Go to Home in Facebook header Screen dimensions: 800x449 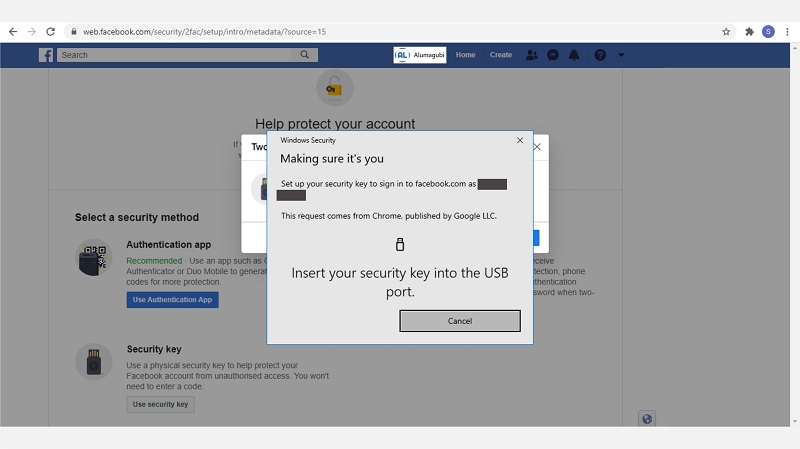465,55
